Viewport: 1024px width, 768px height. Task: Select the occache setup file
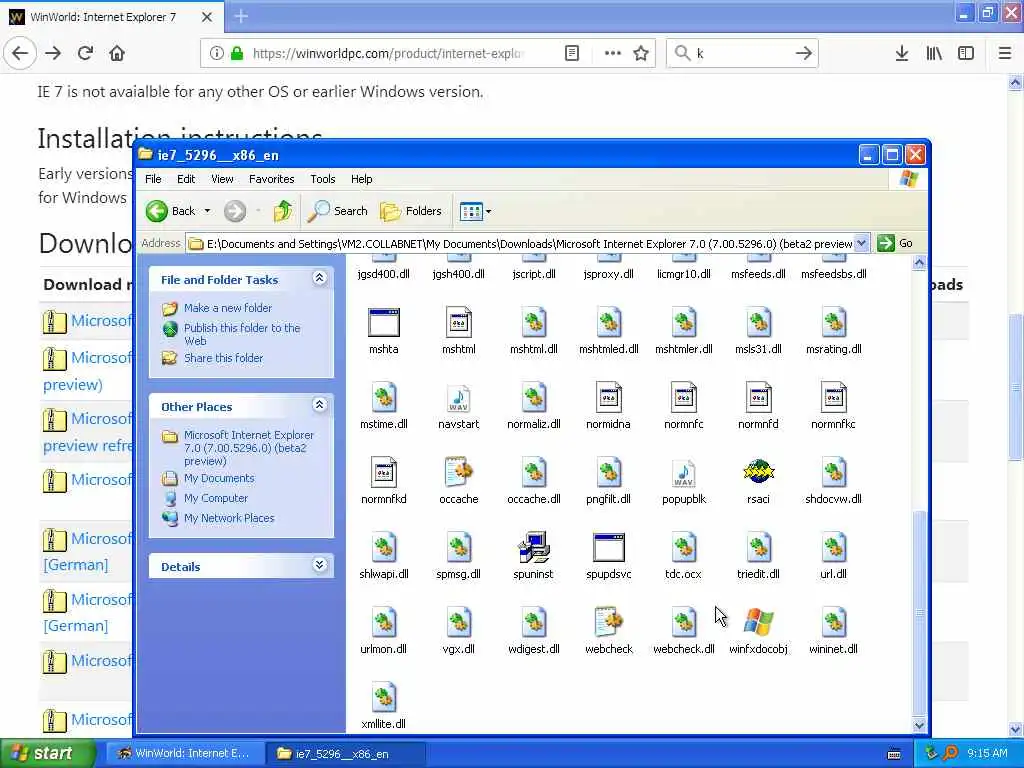coord(458,473)
